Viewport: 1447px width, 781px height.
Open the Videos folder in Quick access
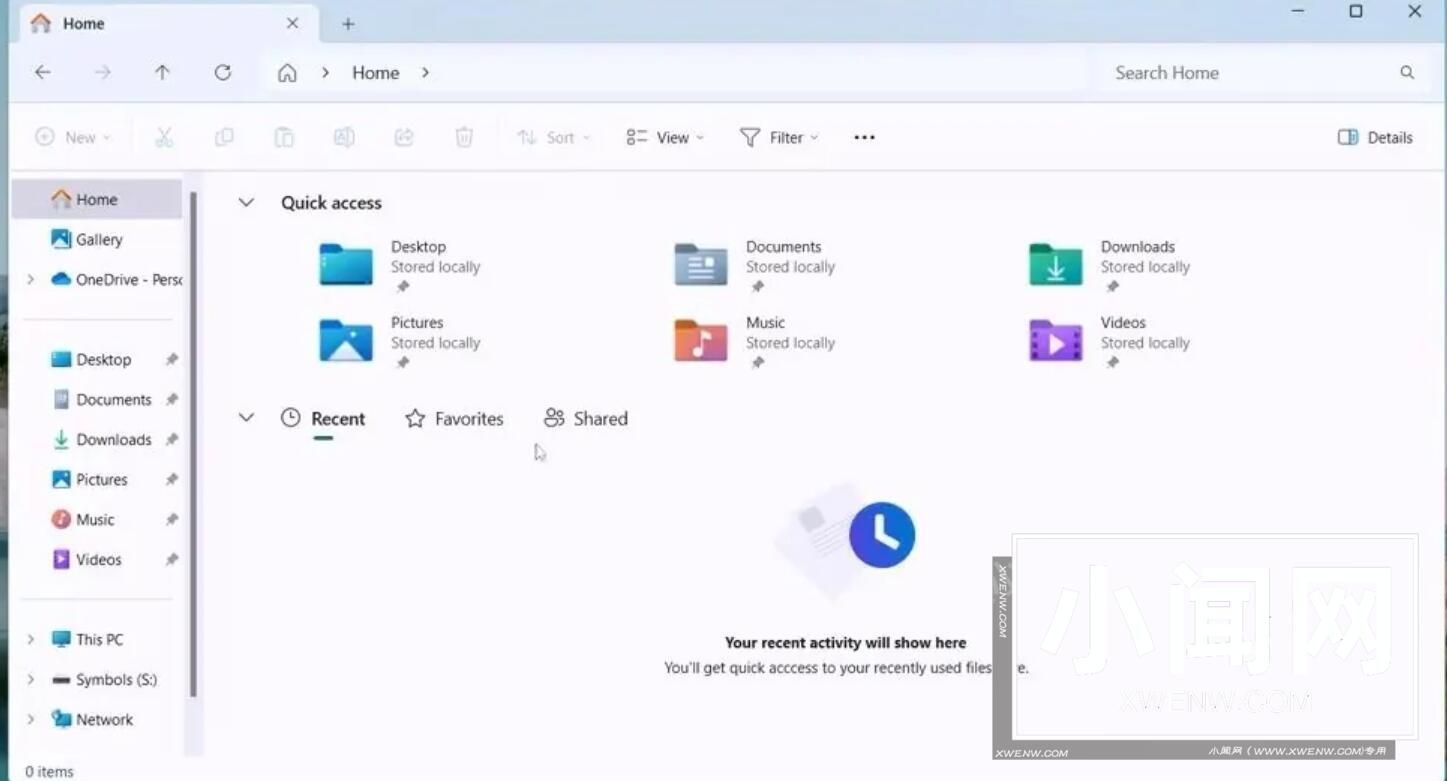(x=1110, y=342)
